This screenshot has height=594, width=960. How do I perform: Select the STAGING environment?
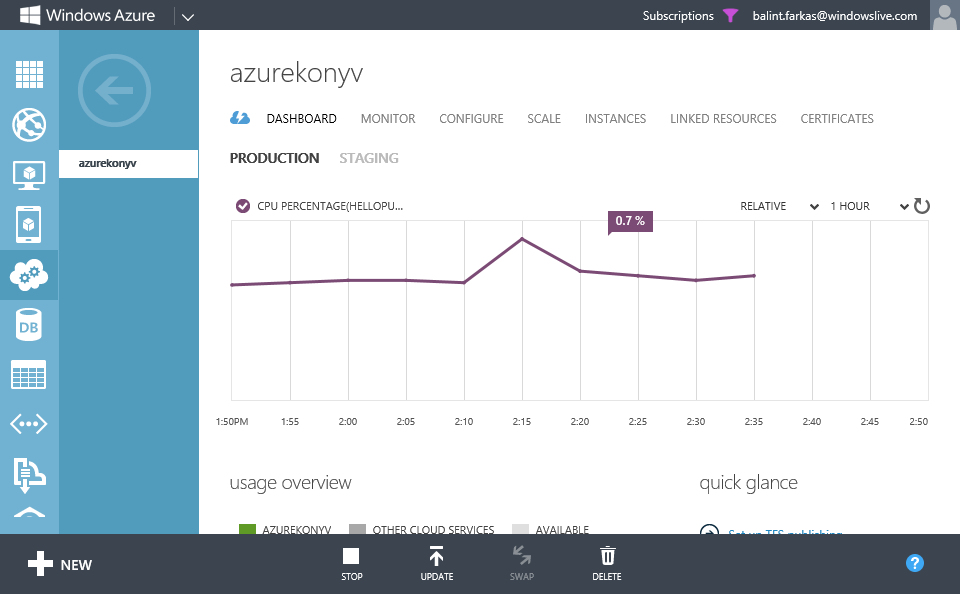click(369, 158)
